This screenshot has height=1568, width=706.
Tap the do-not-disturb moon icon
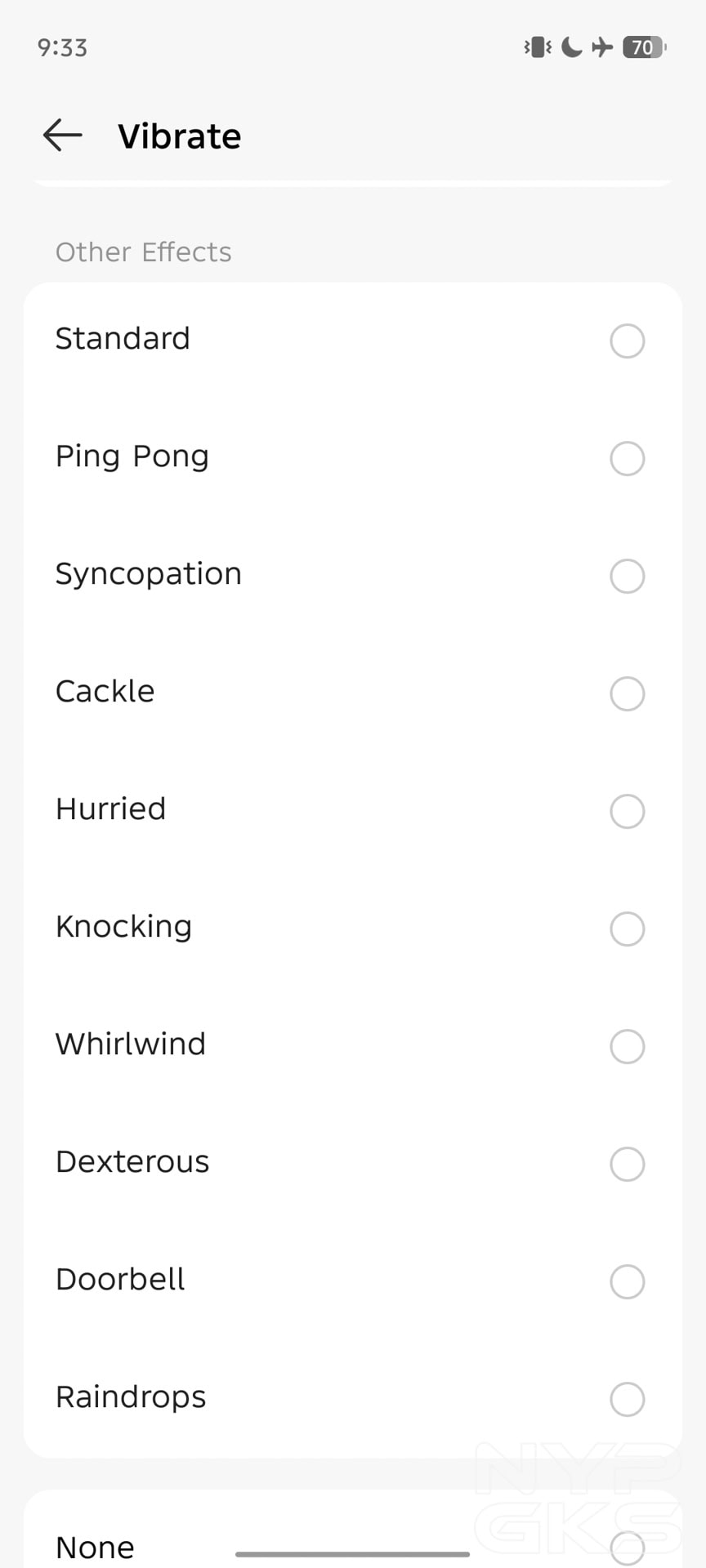click(572, 47)
